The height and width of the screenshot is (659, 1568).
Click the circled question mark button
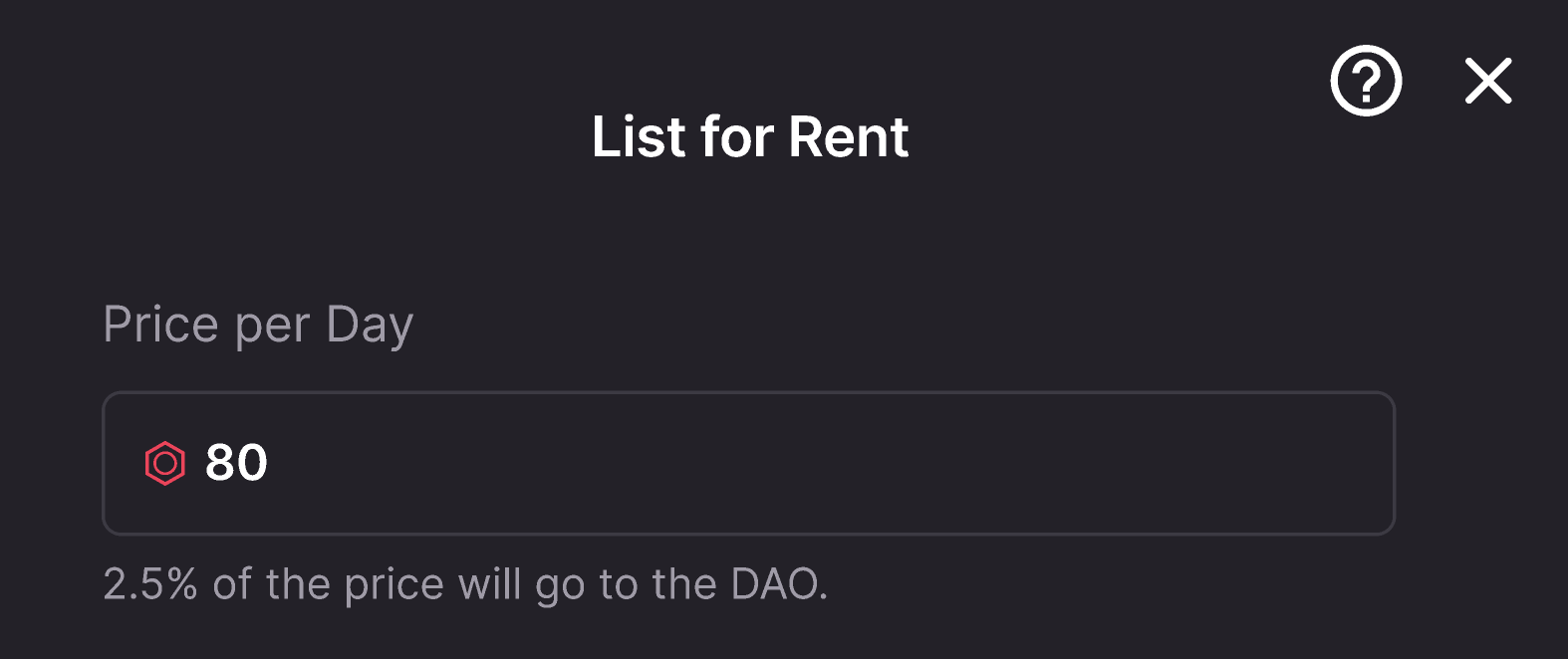1366,81
